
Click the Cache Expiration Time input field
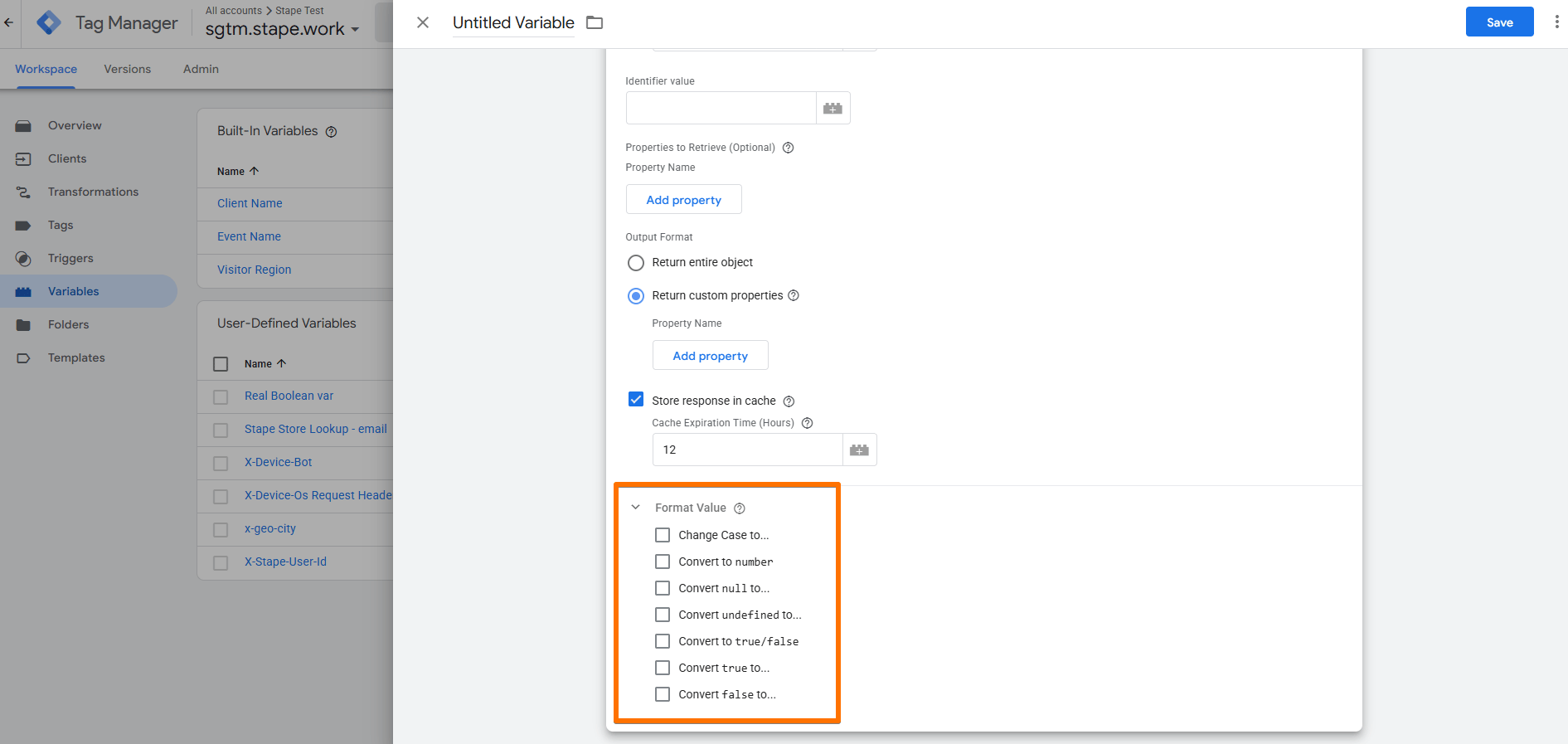748,450
